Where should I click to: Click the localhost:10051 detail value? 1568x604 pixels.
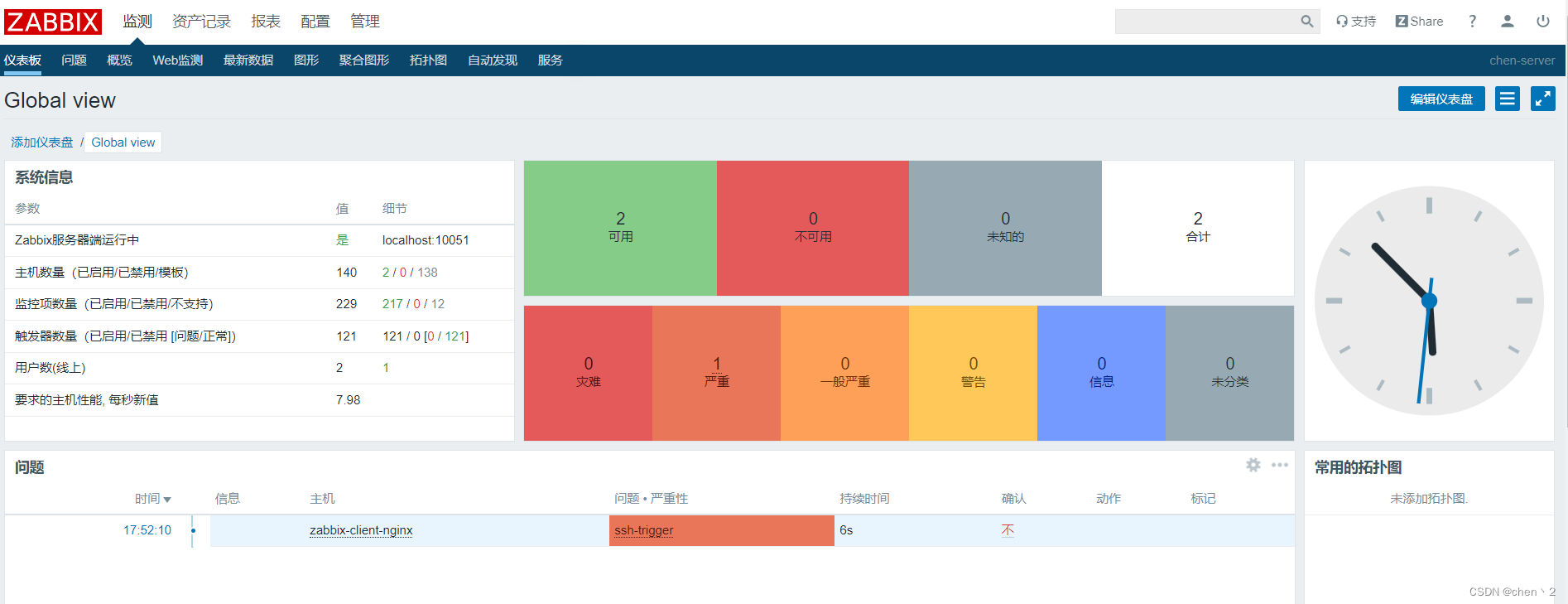click(x=426, y=240)
